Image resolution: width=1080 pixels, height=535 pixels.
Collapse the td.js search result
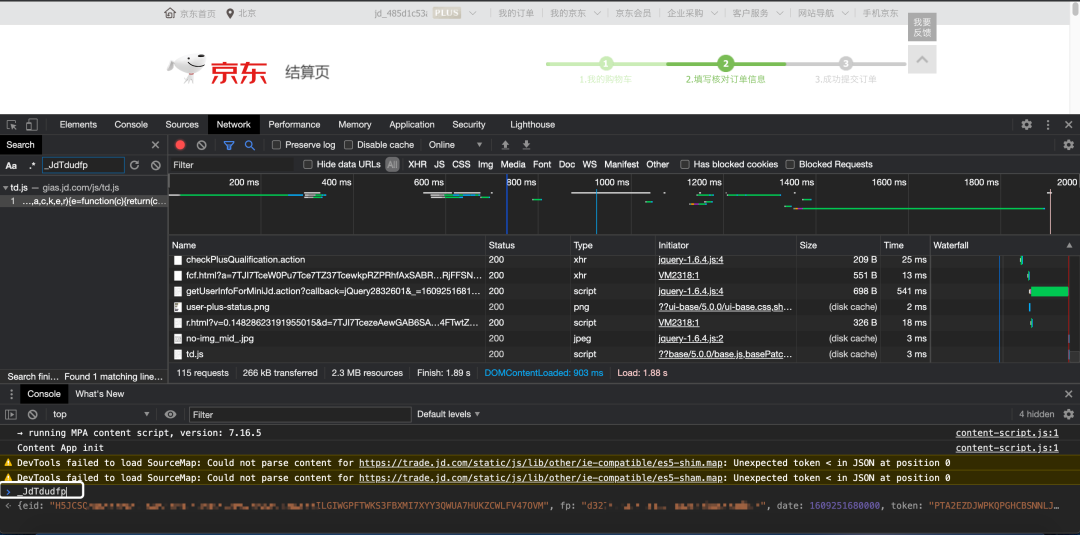point(6,187)
